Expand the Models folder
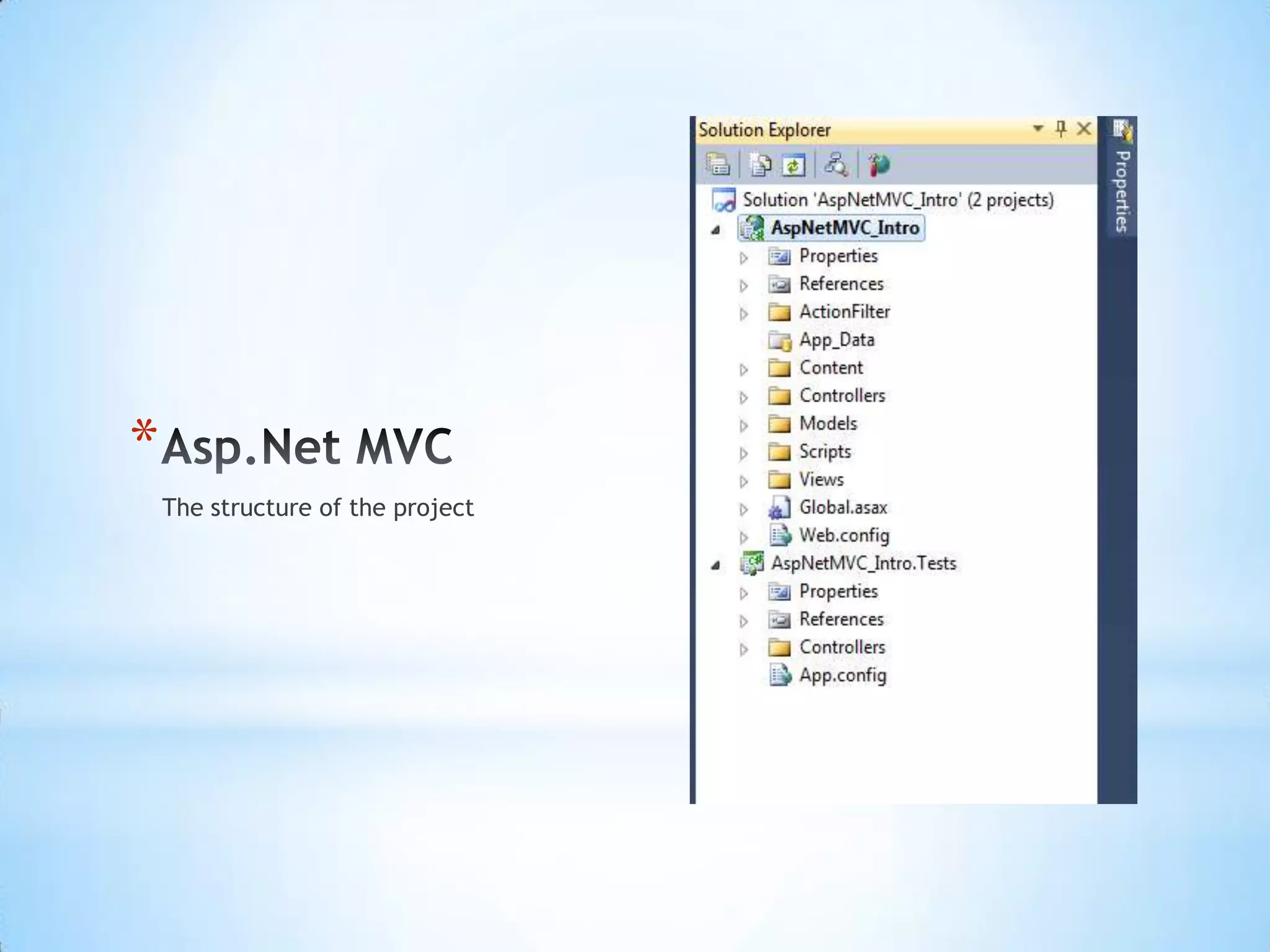1270x952 pixels. coord(744,426)
